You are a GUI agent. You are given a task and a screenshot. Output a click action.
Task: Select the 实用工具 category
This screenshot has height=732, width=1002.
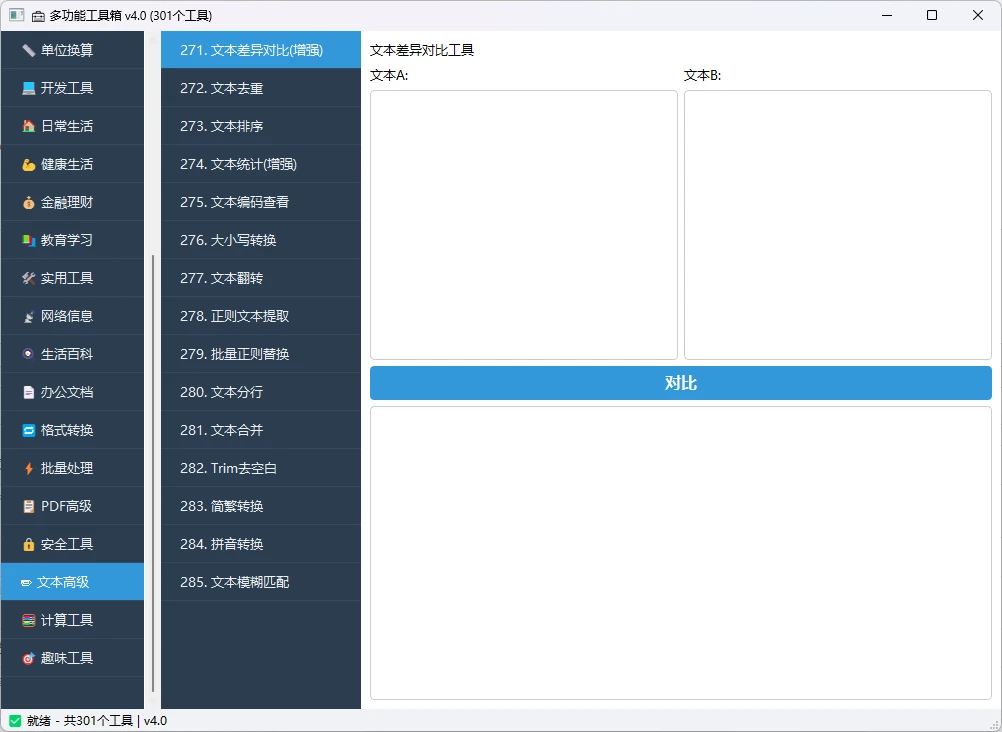(x=72, y=278)
